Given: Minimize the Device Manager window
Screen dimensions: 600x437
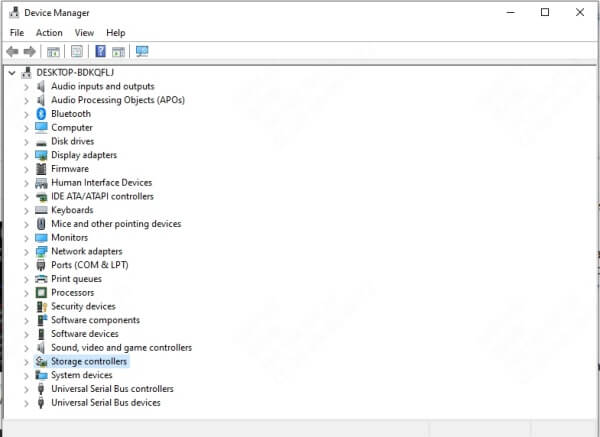Looking at the screenshot, I should point(510,13).
